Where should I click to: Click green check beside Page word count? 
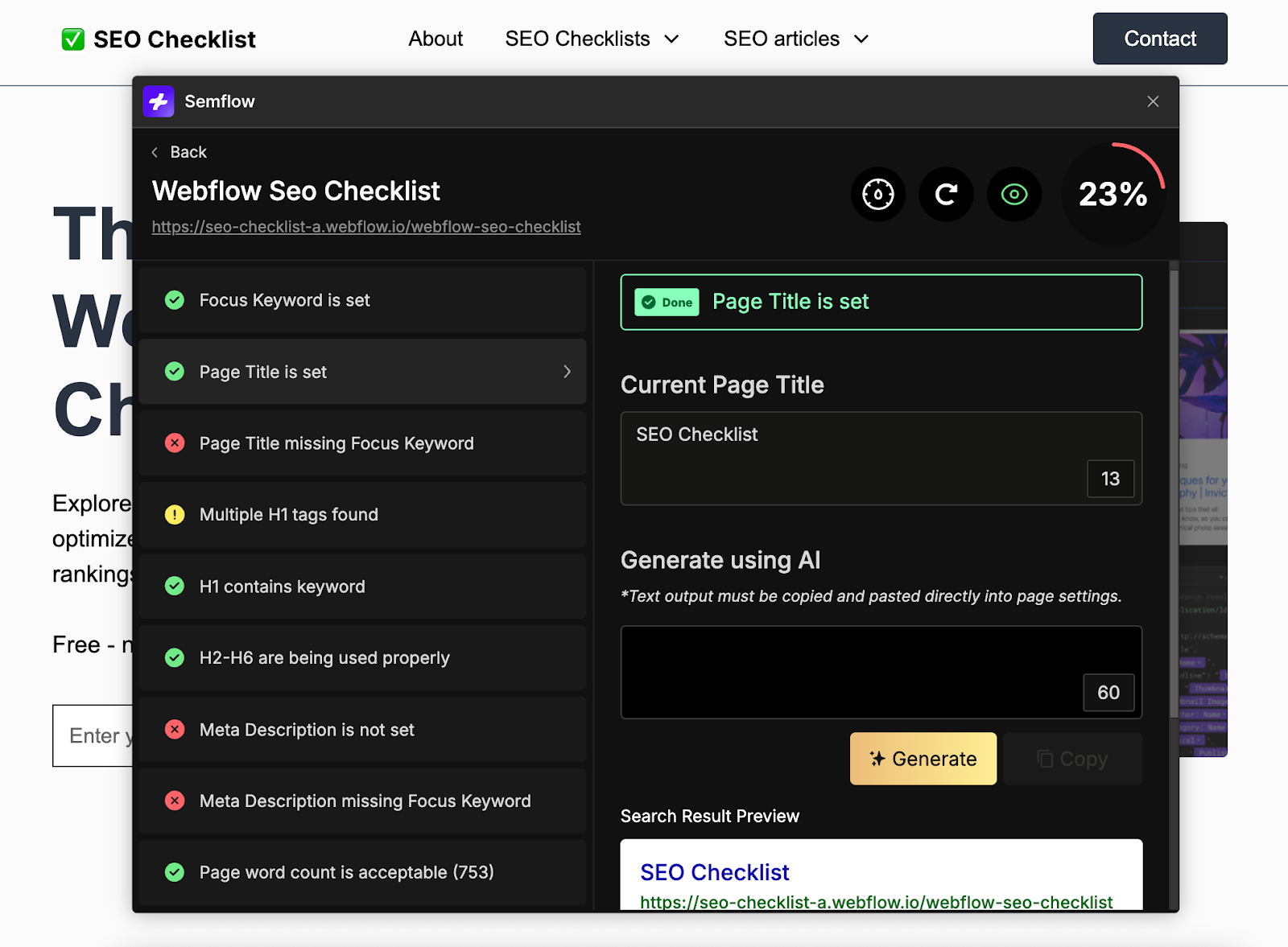(175, 873)
